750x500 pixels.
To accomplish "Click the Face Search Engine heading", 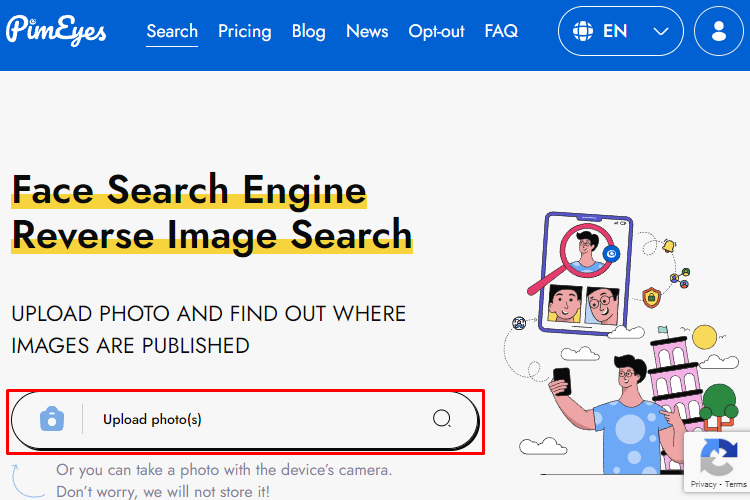I will pyautogui.click(x=189, y=190).
